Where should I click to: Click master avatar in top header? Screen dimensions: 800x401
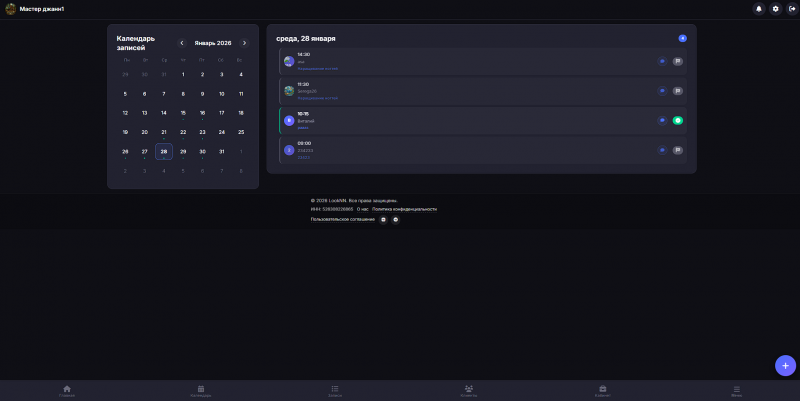(x=11, y=9)
